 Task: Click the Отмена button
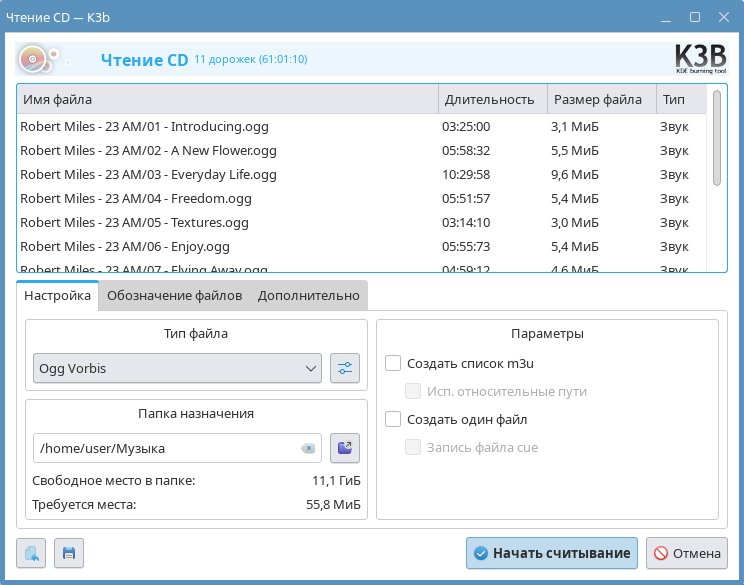(686, 553)
